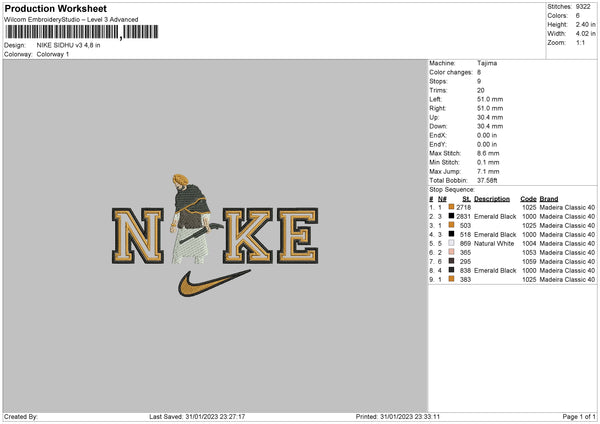
Task: Select code 1053 in the stop sequence
Action: click(529, 253)
